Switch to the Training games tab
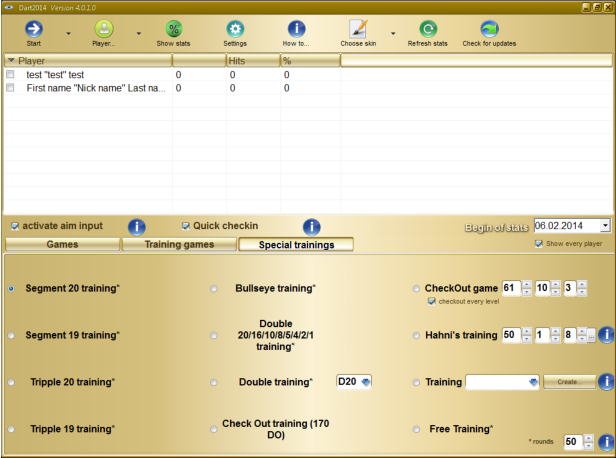The height and width of the screenshot is (458, 616). click(179, 244)
